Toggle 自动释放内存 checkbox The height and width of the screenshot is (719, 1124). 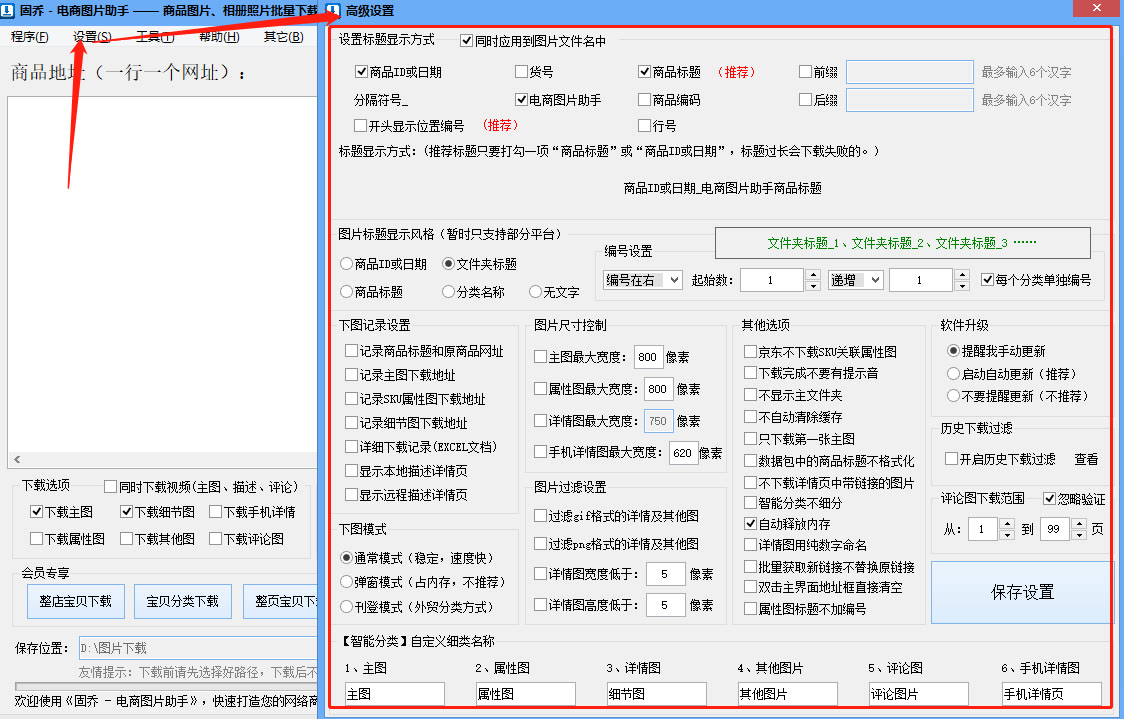pyautogui.click(x=751, y=523)
